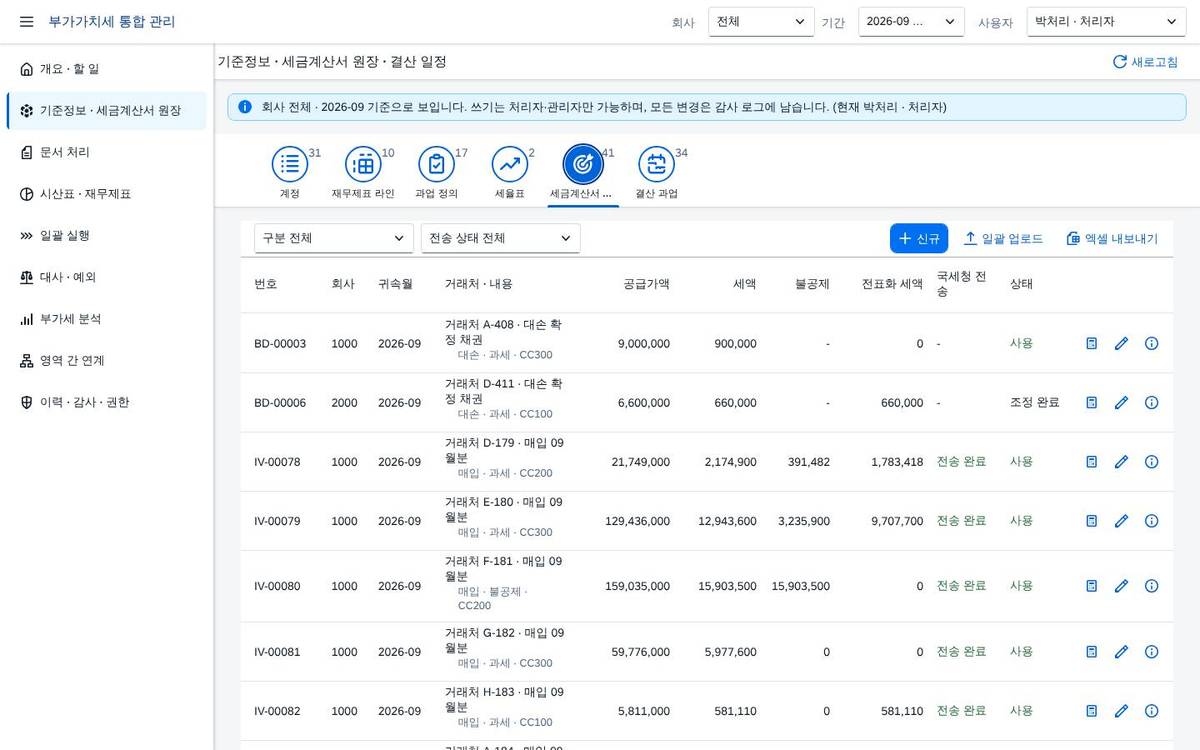Edit row IV-00082 with pencil icon
The height and width of the screenshot is (750, 1200).
pyautogui.click(x=1121, y=711)
